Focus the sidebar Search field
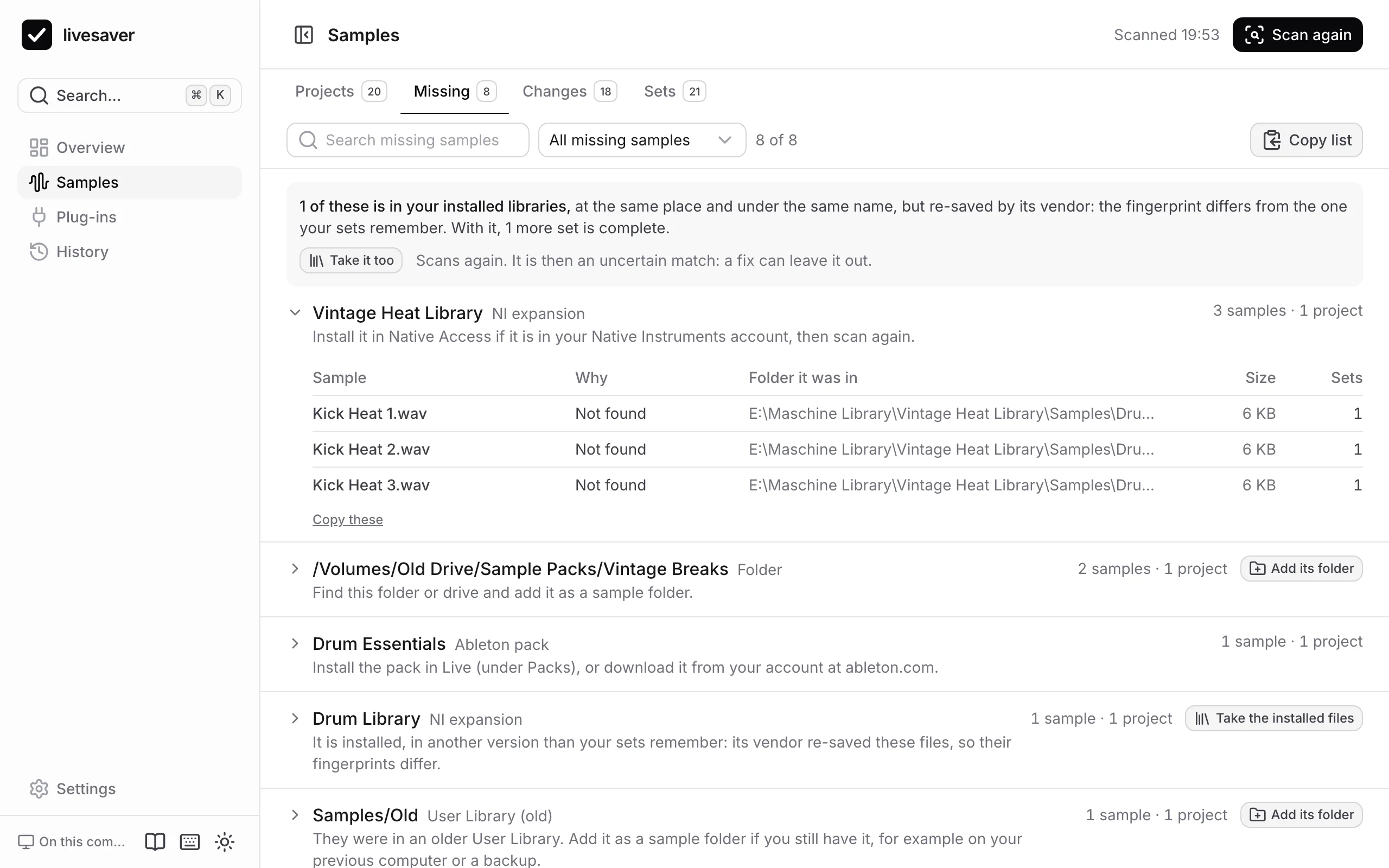 click(x=130, y=95)
